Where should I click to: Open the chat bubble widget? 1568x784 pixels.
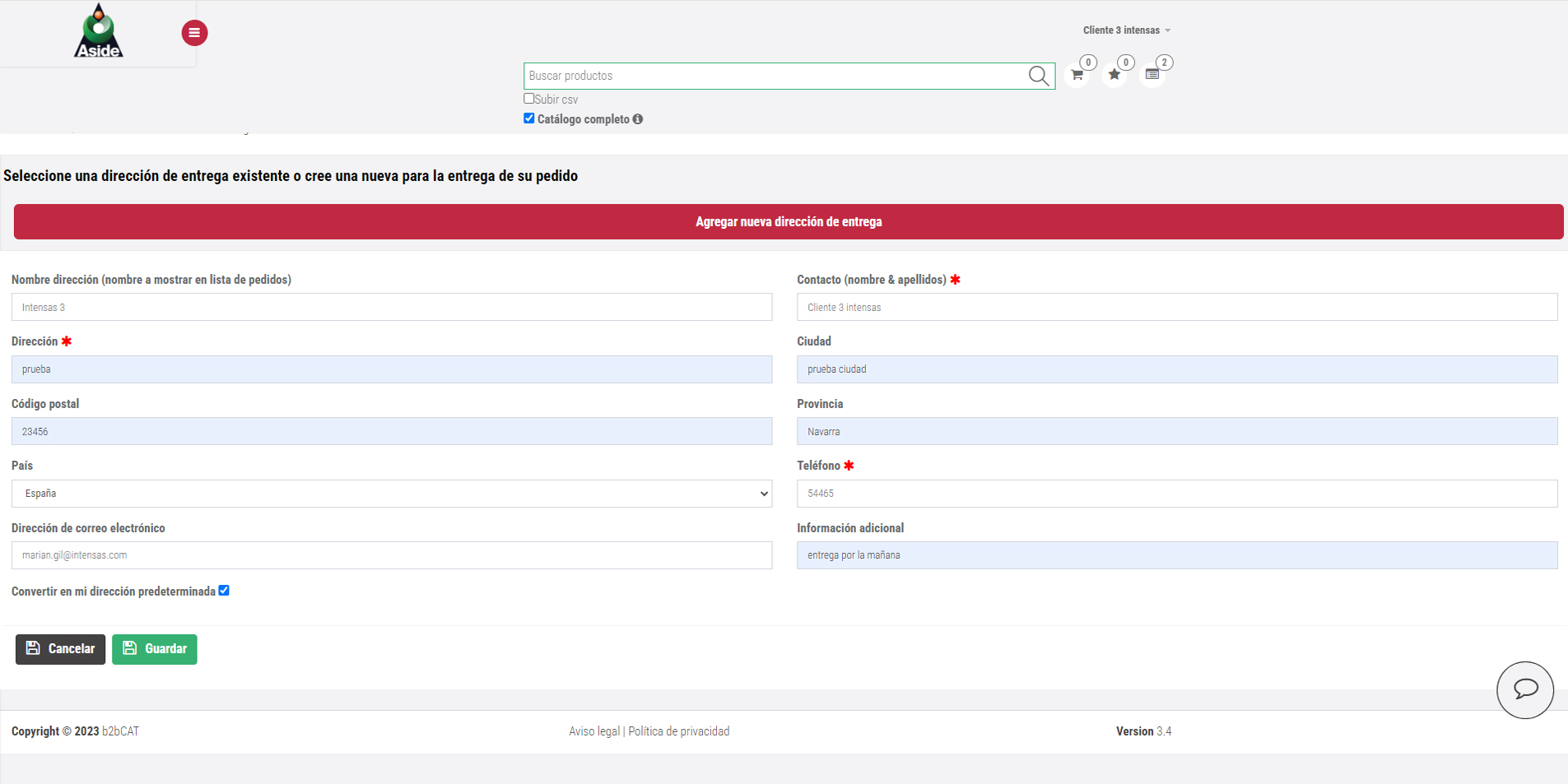(1524, 689)
